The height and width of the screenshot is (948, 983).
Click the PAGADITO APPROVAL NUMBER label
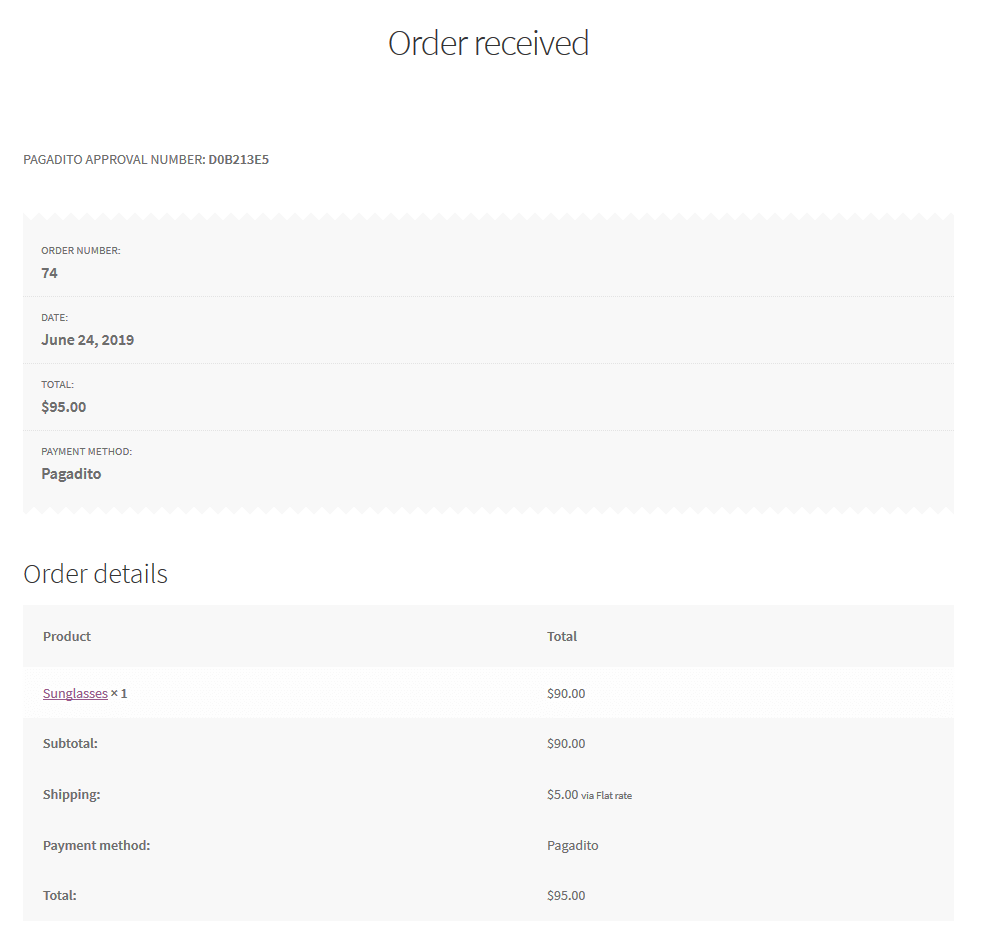114,159
